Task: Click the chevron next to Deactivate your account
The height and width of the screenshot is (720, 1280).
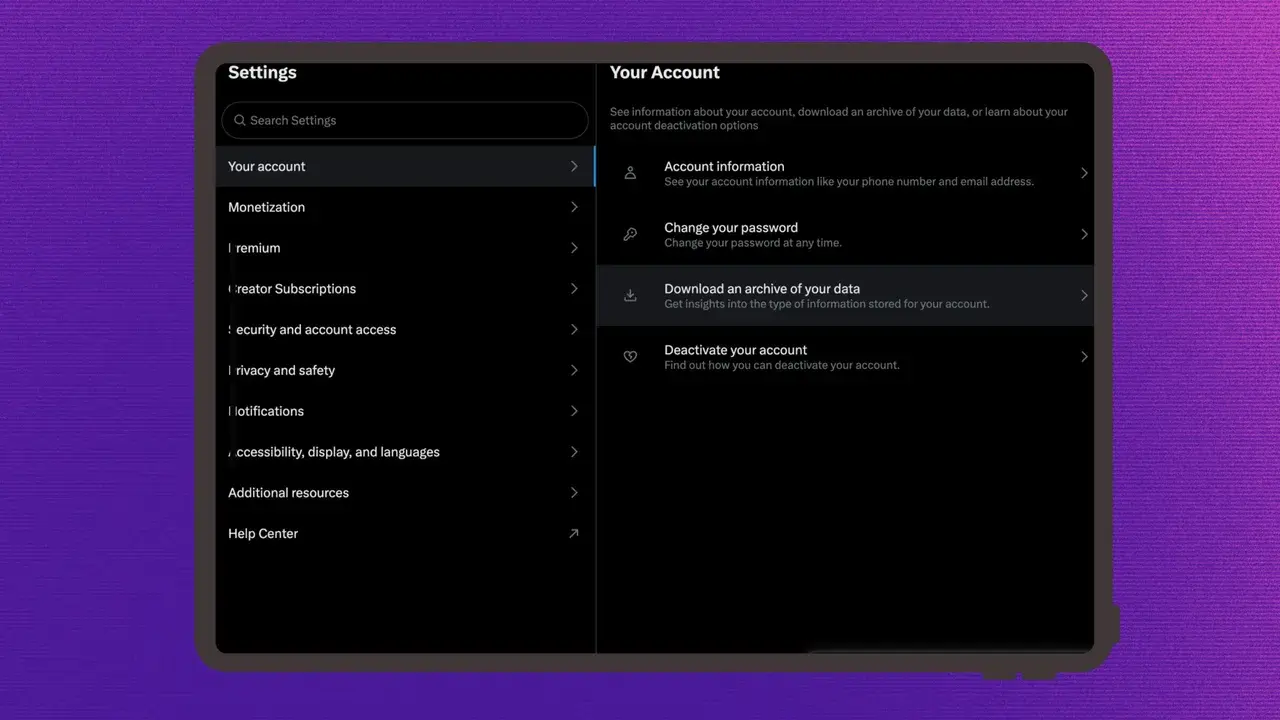Action: pyautogui.click(x=1084, y=357)
